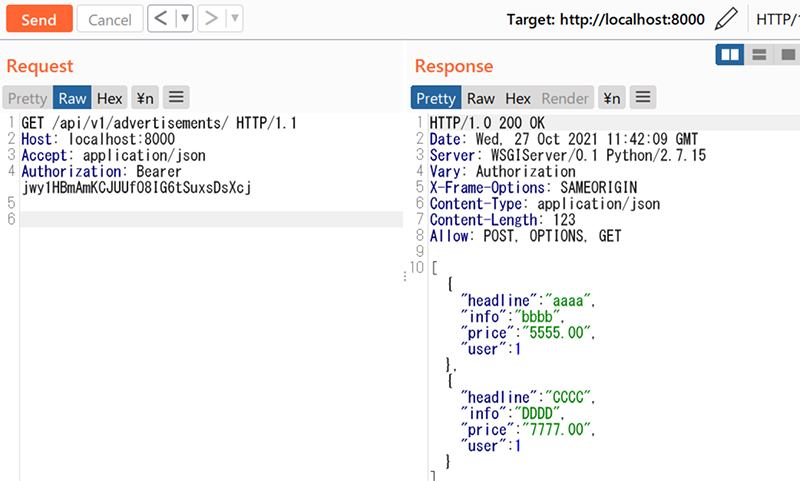Place cursor on empty request line 6
Screen dimensions: 800x481
(211, 219)
